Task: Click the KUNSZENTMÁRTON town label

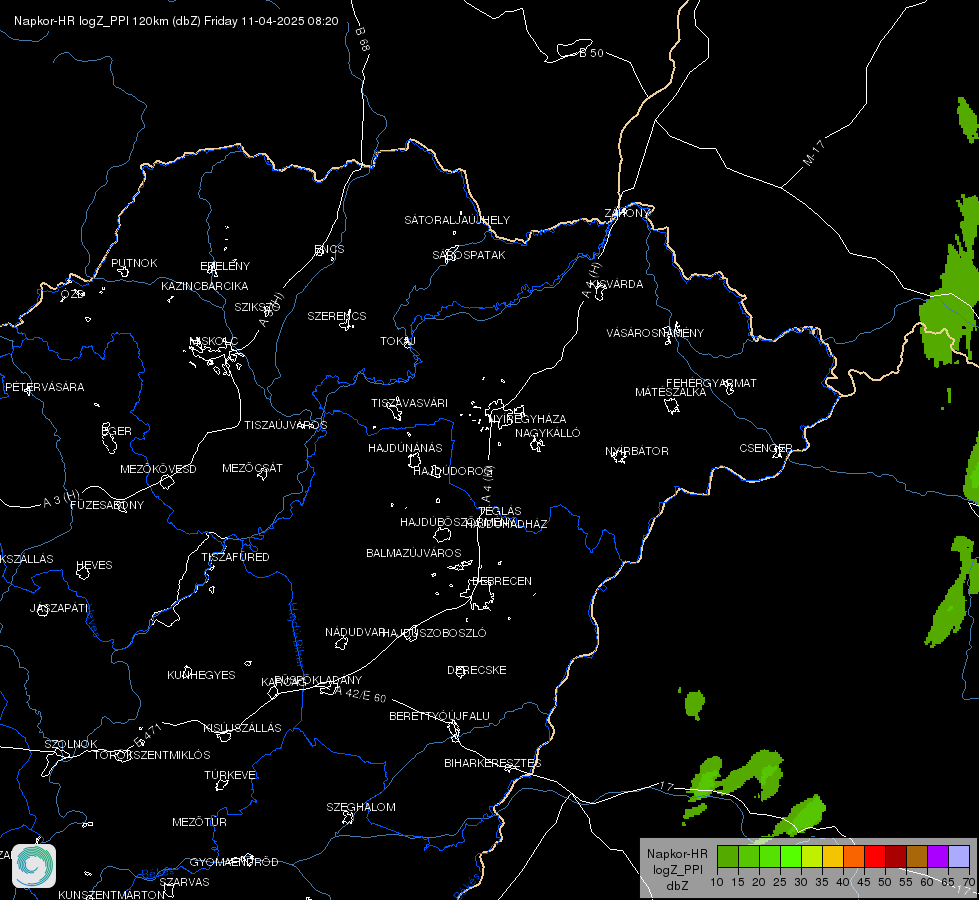Action: [112, 894]
